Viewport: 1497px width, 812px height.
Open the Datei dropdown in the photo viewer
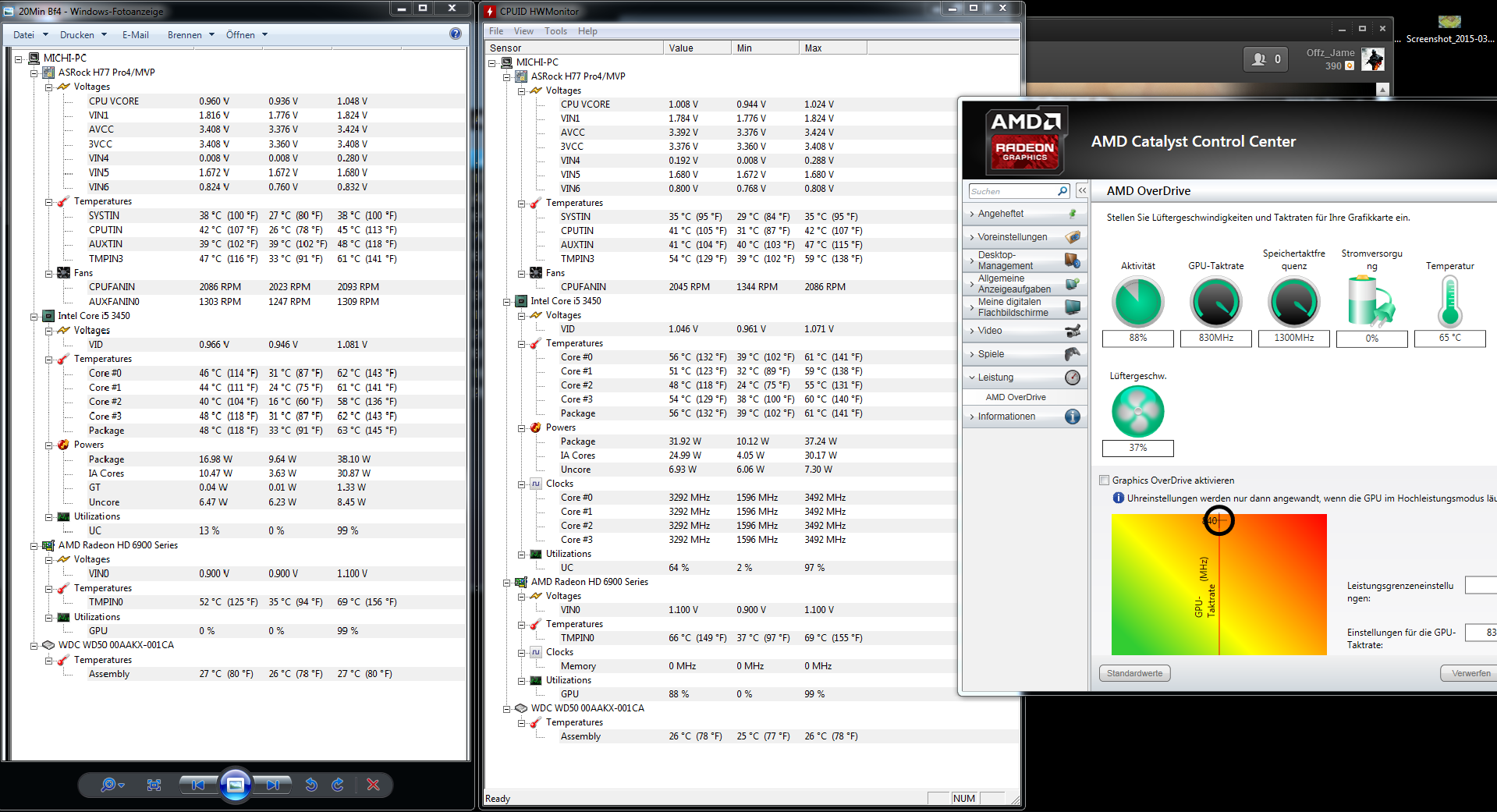[x=30, y=34]
